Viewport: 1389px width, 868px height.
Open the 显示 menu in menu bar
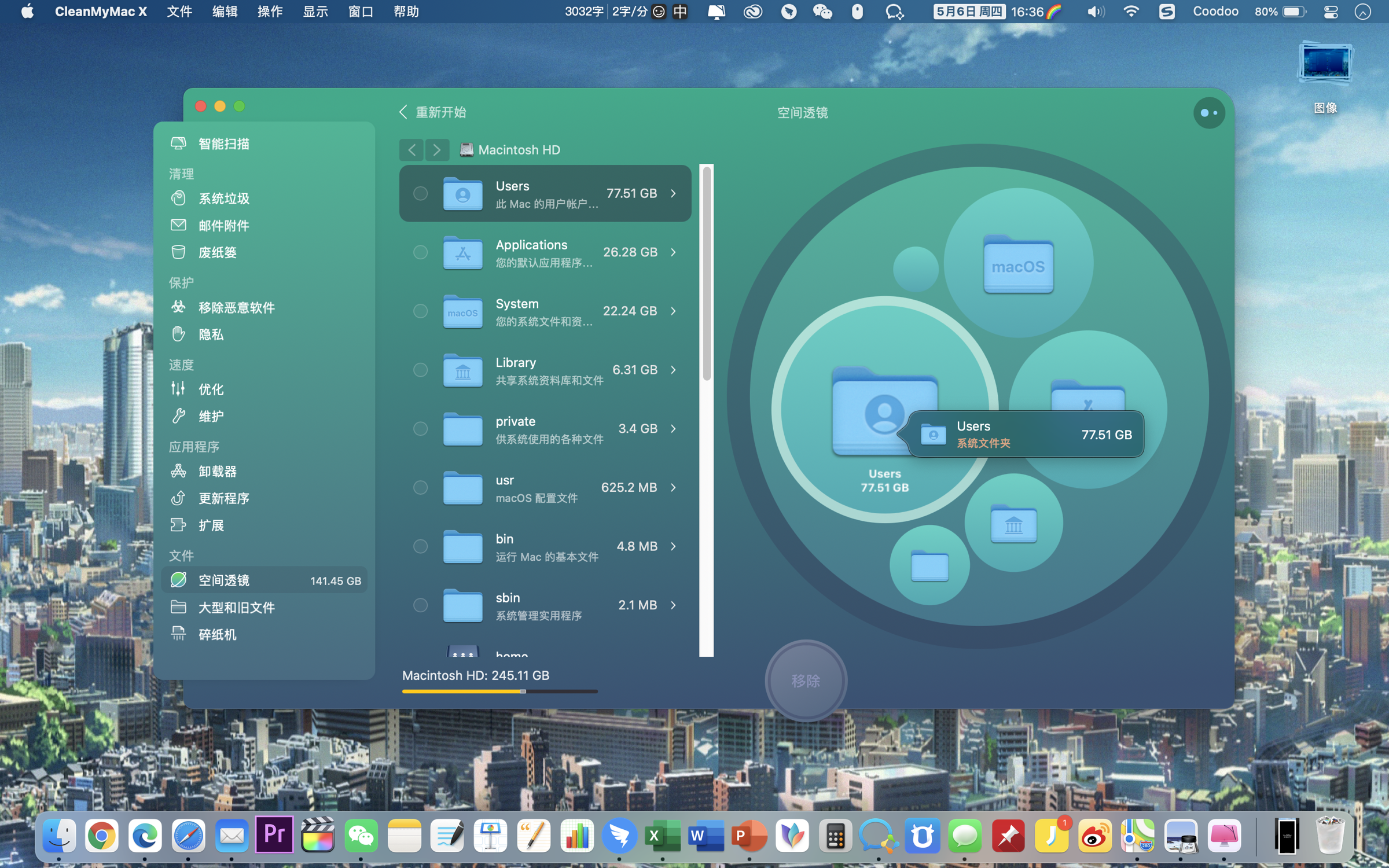pyautogui.click(x=315, y=12)
